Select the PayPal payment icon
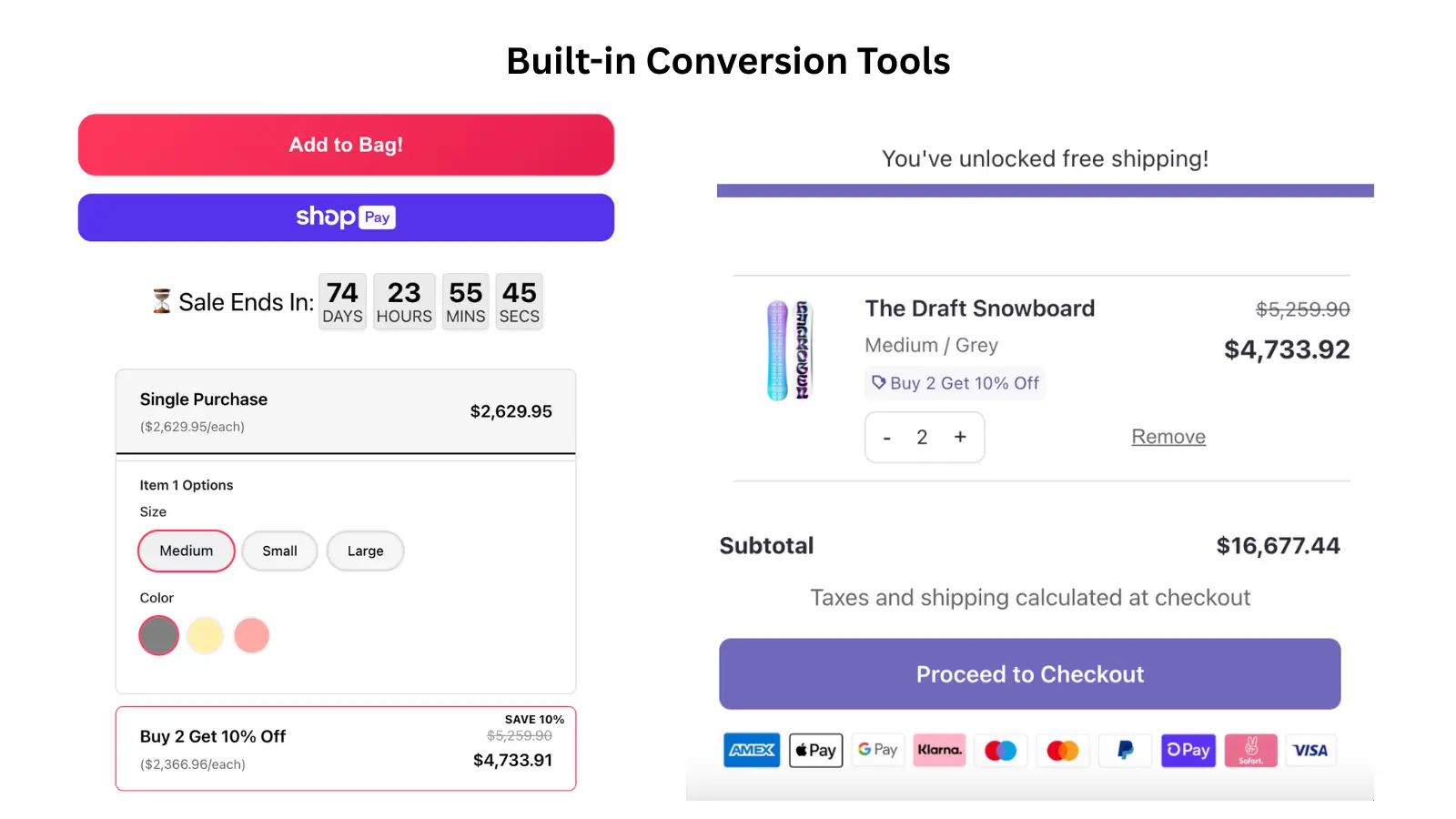Viewport: 1456px width, 819px height. pyautogui.click(x=1125, y=750)
